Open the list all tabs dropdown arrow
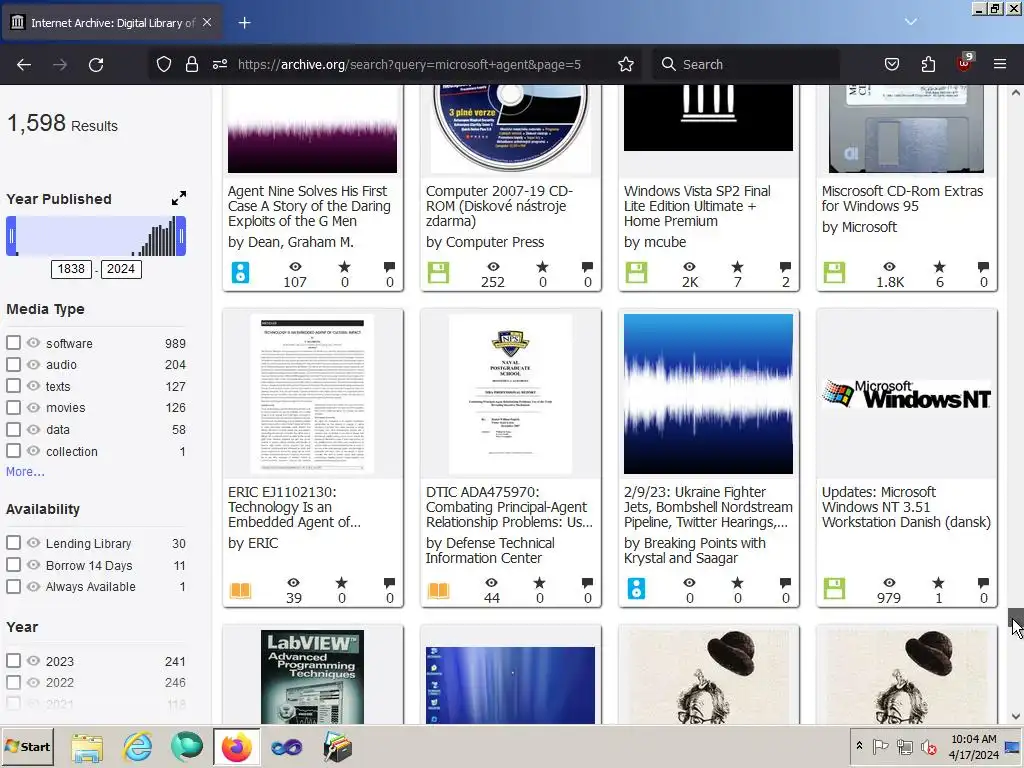Screen dimensions: 1024x768 pyautogui.click(x=911, y=22)
